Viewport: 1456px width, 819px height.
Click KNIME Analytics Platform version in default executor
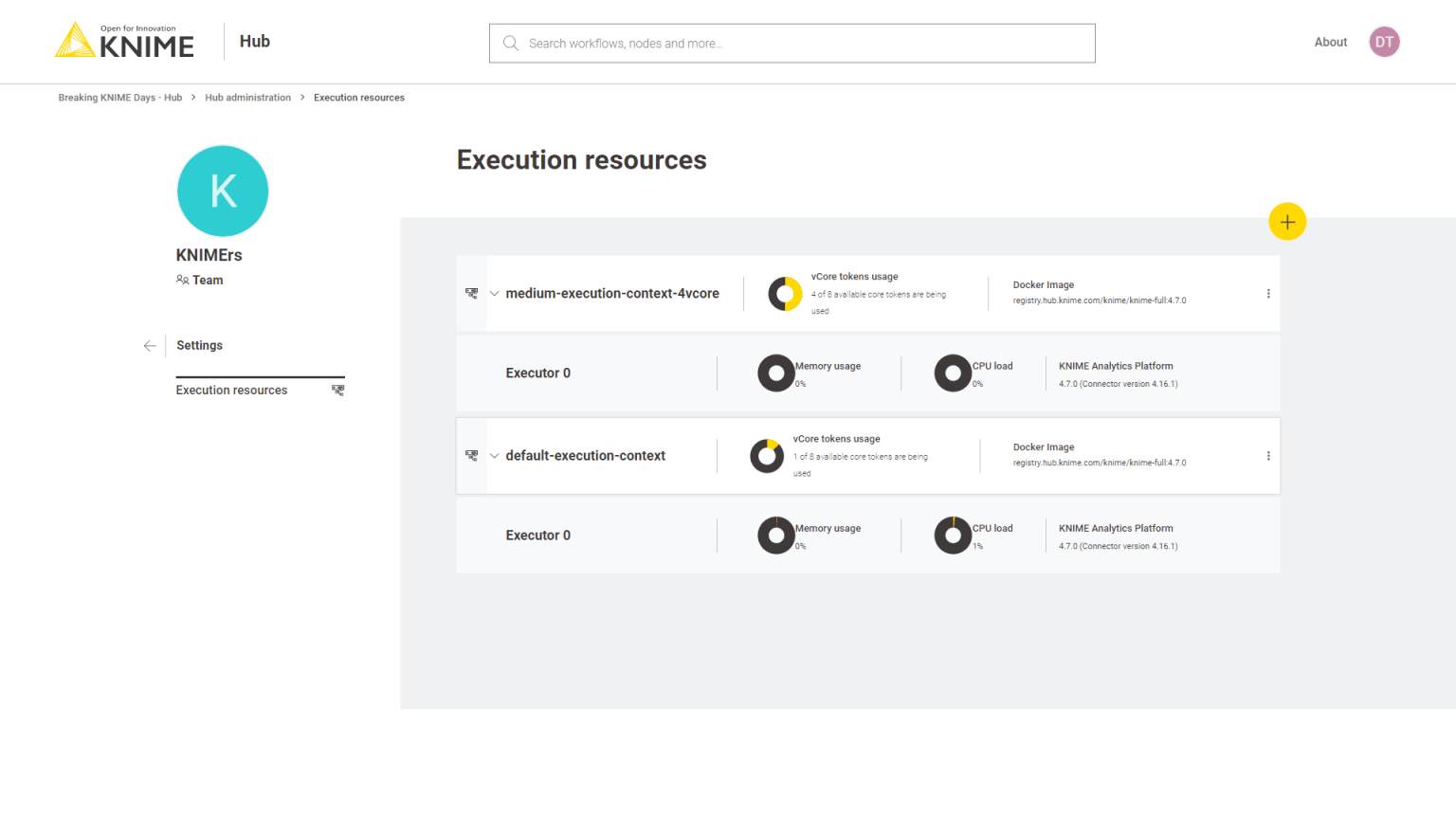coord(1118,546)
